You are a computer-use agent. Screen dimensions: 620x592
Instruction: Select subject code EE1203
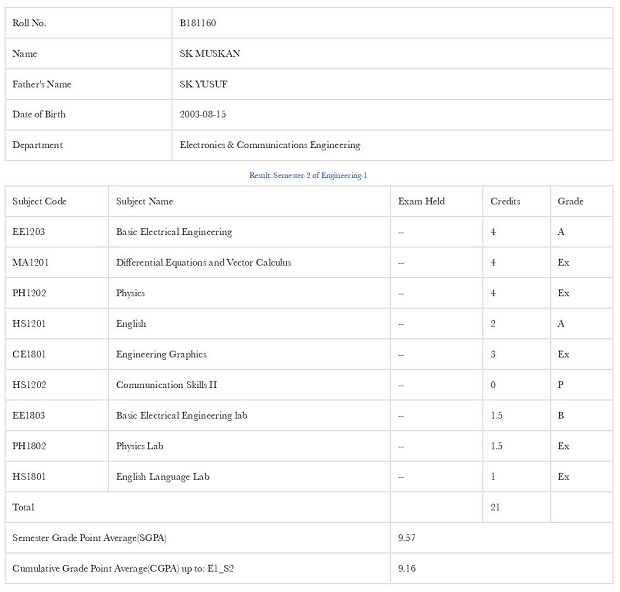(x=28, y=232)
